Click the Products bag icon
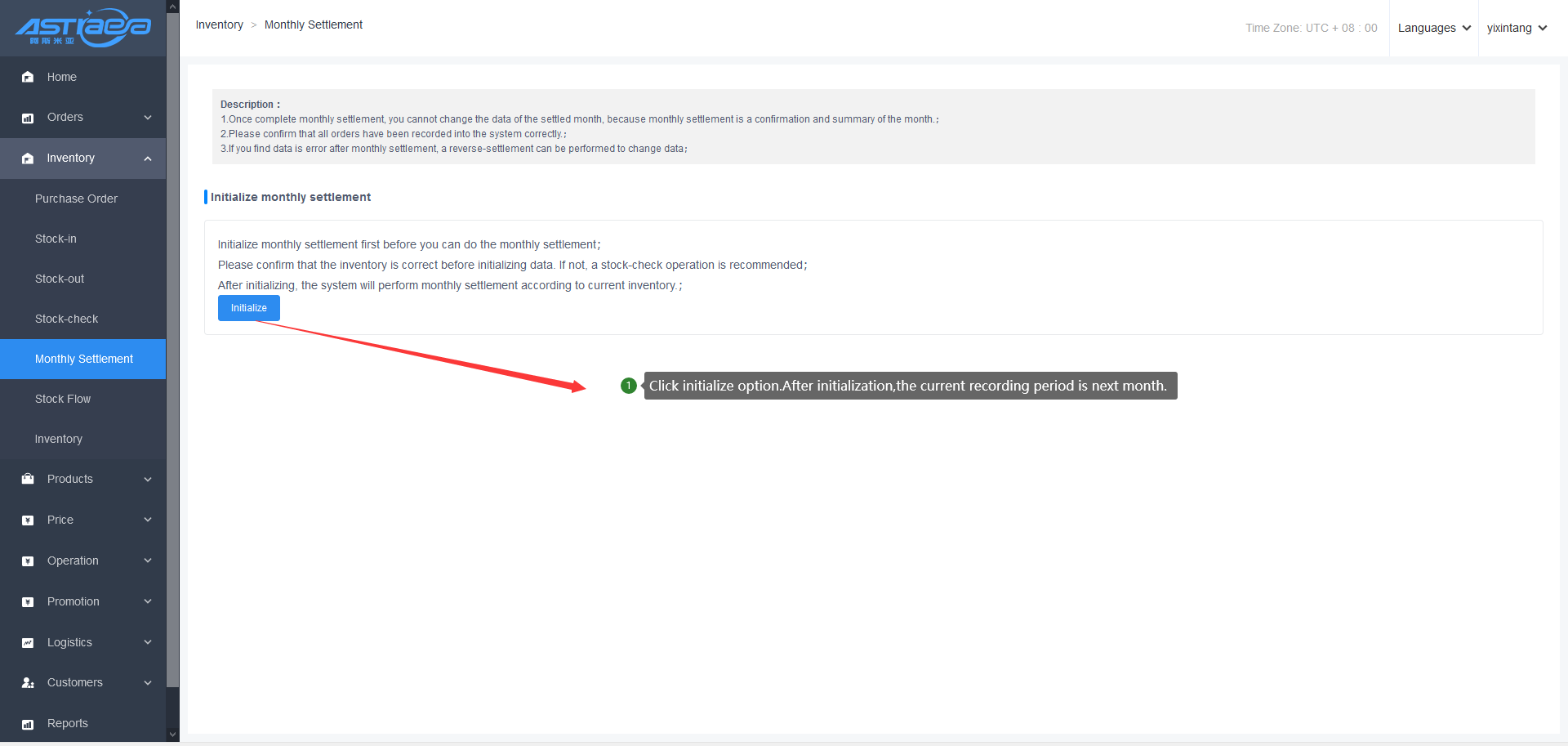This screenshot has width=1568, height=746. 28,480
